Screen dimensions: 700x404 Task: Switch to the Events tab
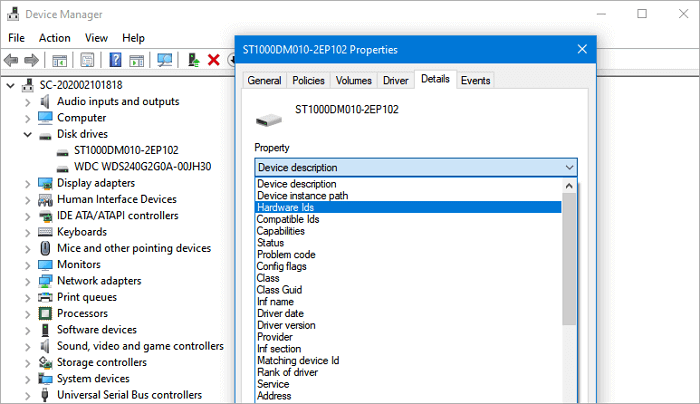[x=476, y=80]
